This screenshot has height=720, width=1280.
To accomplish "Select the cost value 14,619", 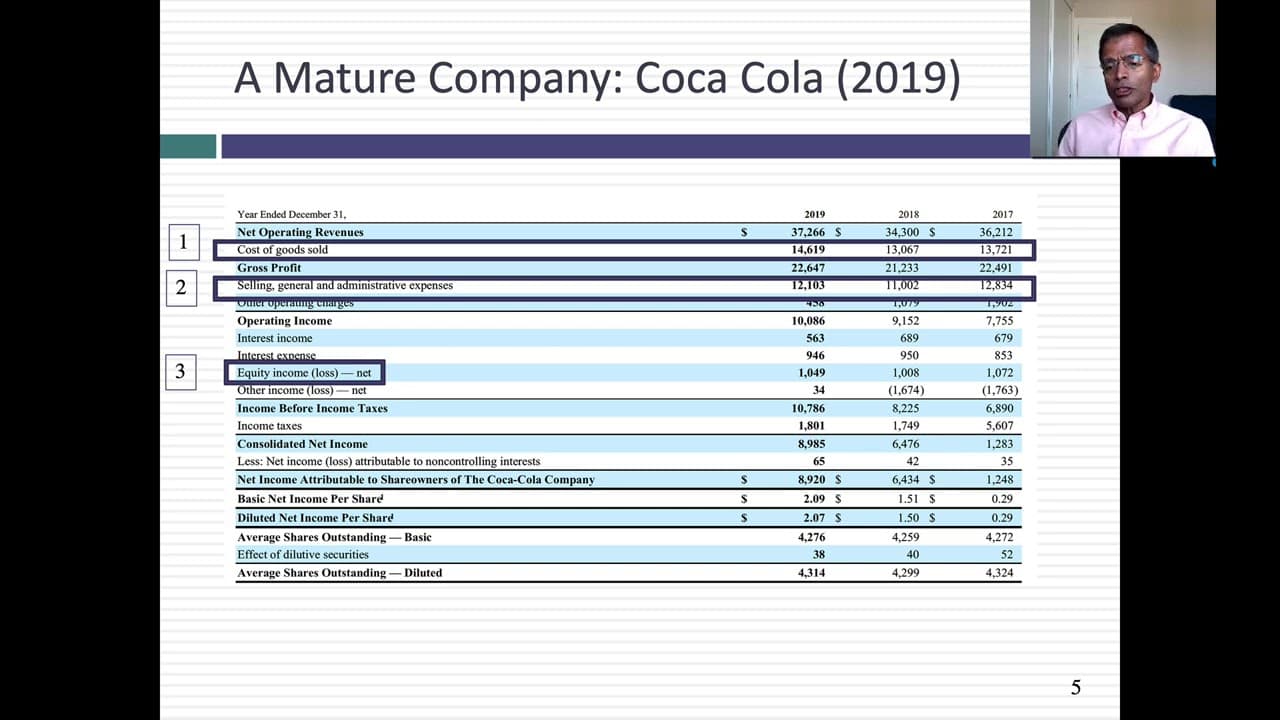I will click(808, 250).
